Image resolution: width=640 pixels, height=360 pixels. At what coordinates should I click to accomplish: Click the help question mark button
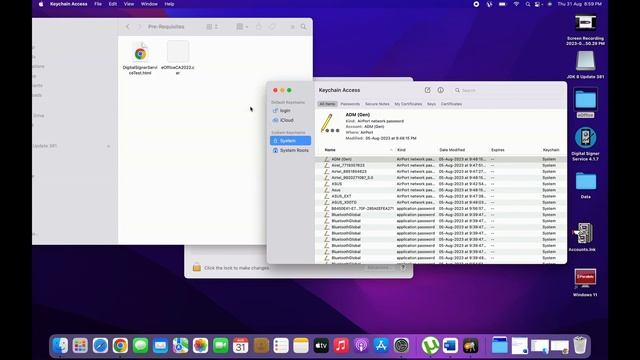pyautogui.click(x=403, y=268)
